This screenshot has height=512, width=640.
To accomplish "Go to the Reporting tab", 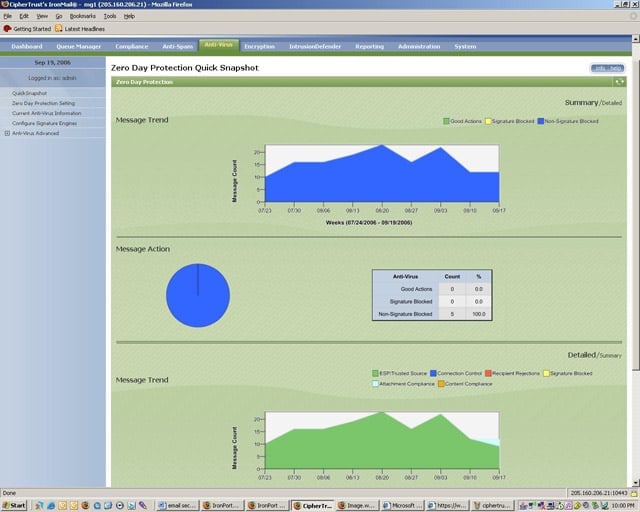I will tap(369, 47).
